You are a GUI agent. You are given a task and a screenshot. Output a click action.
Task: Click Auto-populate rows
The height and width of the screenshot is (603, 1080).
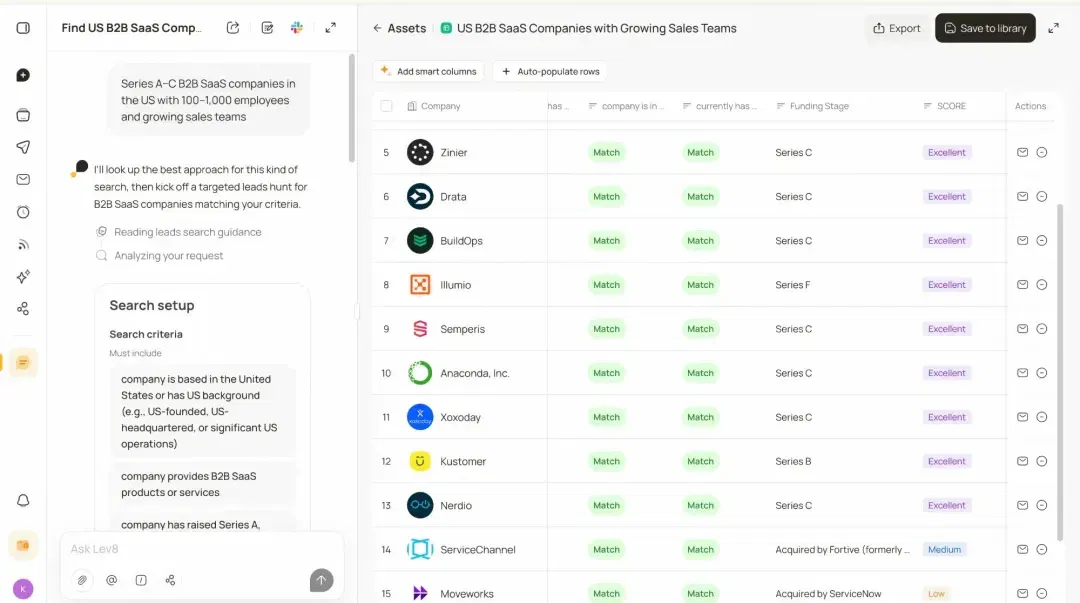click(x=550, y=72)
